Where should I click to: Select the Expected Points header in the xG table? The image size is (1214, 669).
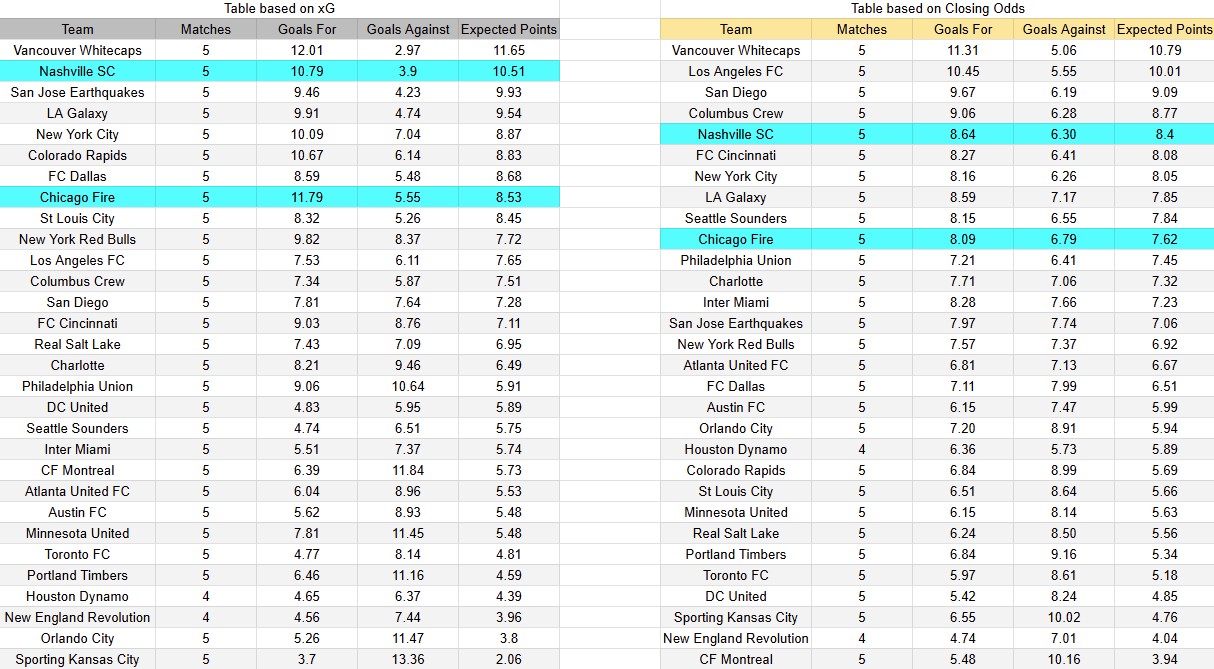[508, 29]
